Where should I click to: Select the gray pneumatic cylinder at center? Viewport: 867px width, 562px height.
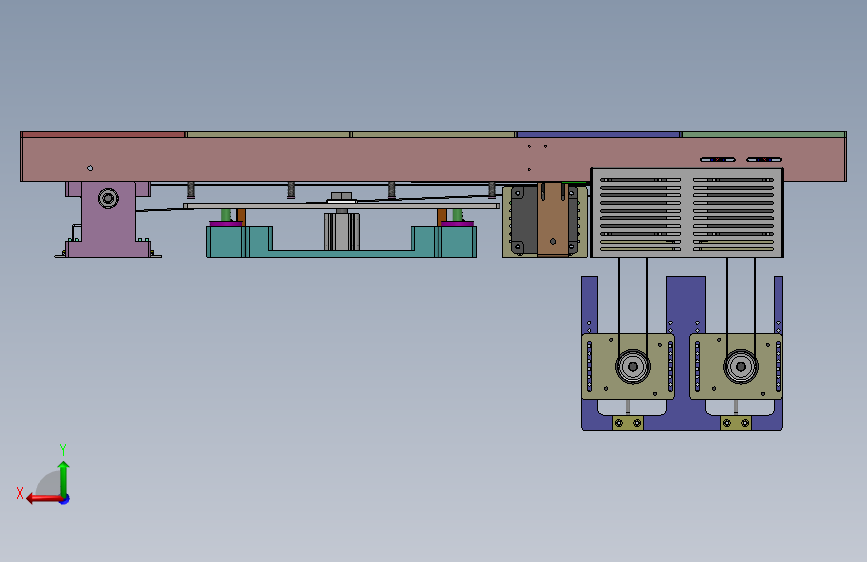point(342,231)
